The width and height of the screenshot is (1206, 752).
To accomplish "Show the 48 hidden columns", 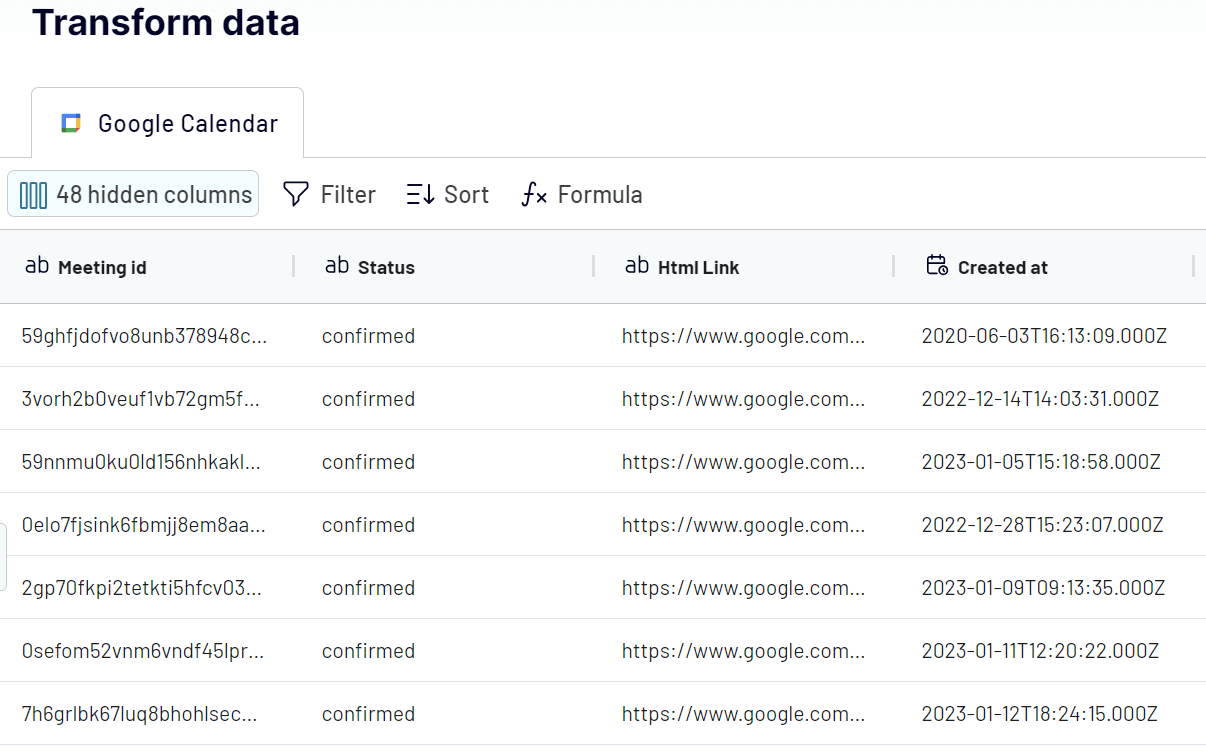I will pos(133,194).
